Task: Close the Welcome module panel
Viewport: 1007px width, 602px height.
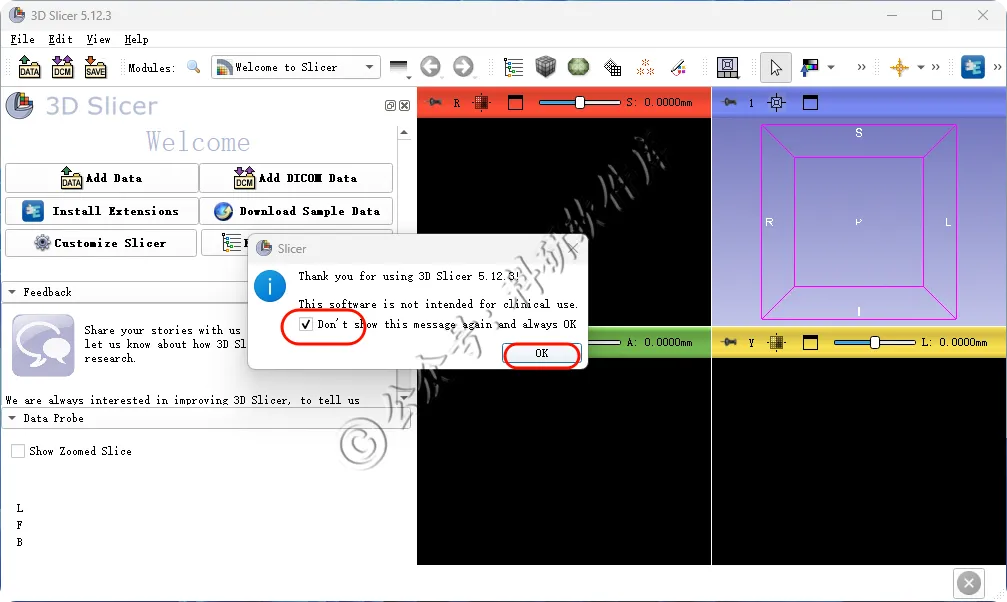Action: tap(404, 105)
